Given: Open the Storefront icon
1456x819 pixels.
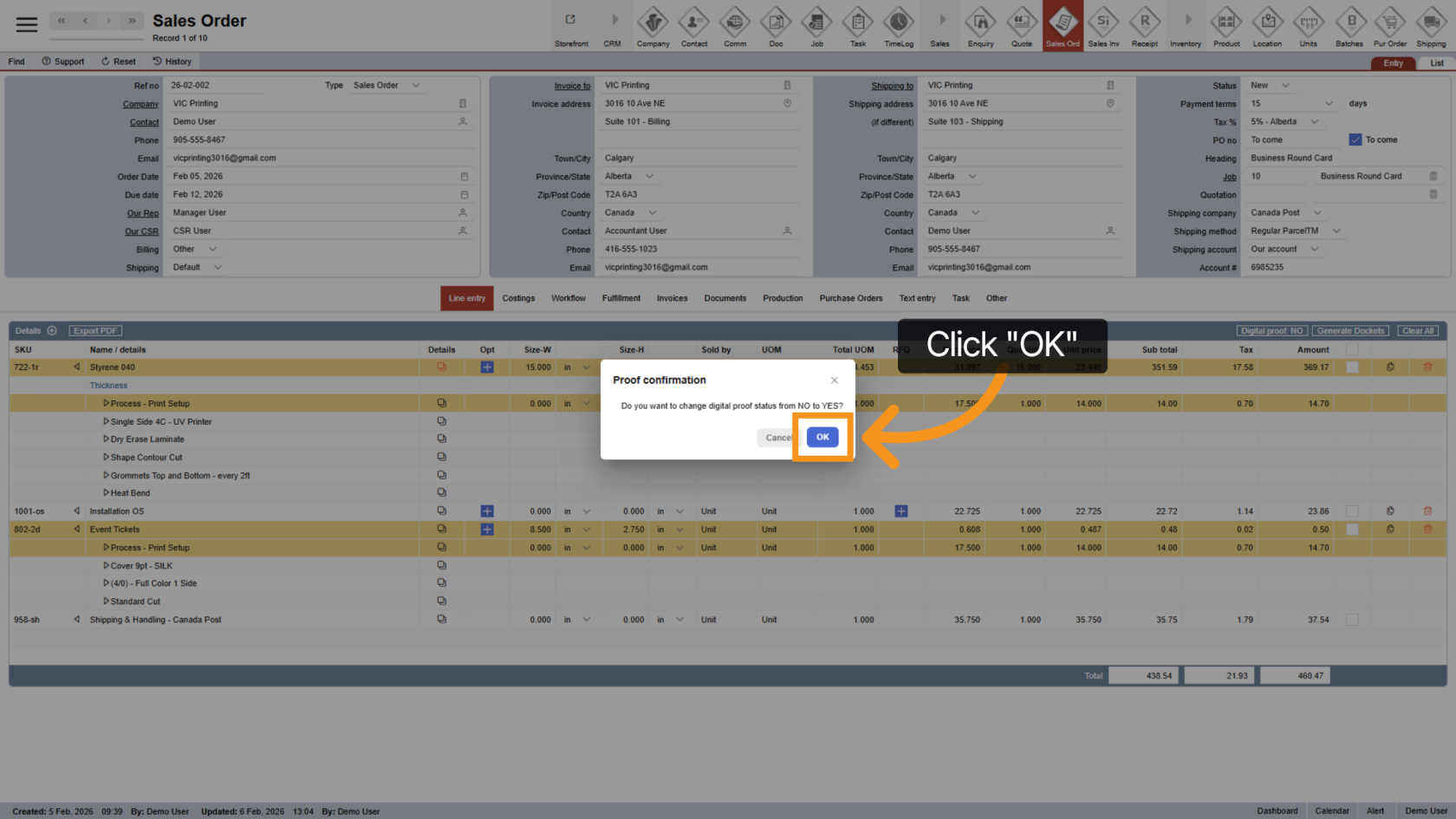Looking at the screenshot, I should tap(571, 27).
